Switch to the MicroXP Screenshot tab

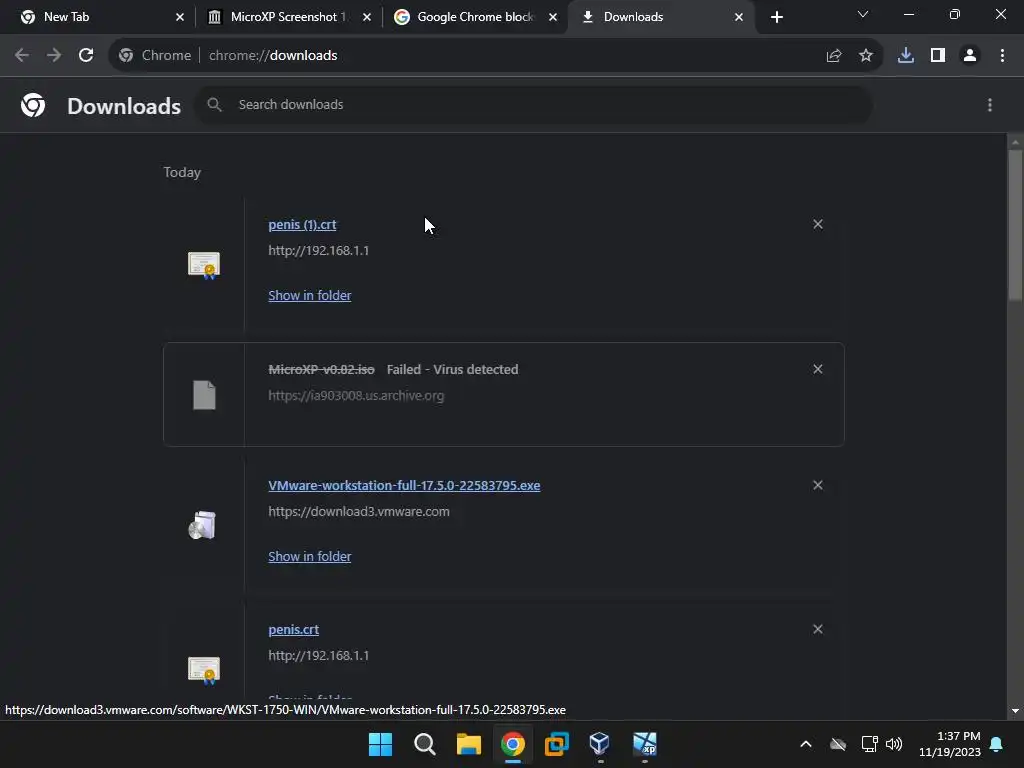point(287,17)
